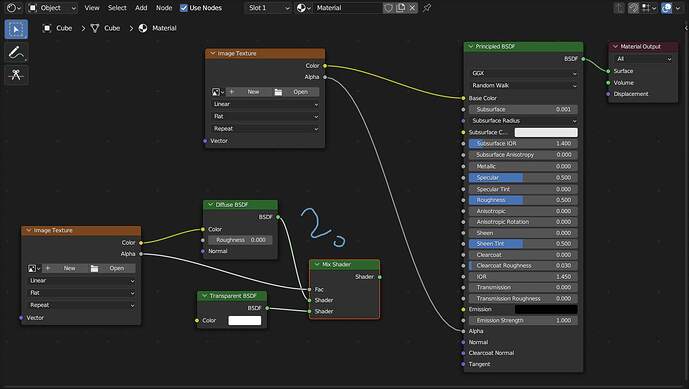689x389 pixels.
Task: Click Diffuse BSDF Roughness slider
Action: (240, 240)
